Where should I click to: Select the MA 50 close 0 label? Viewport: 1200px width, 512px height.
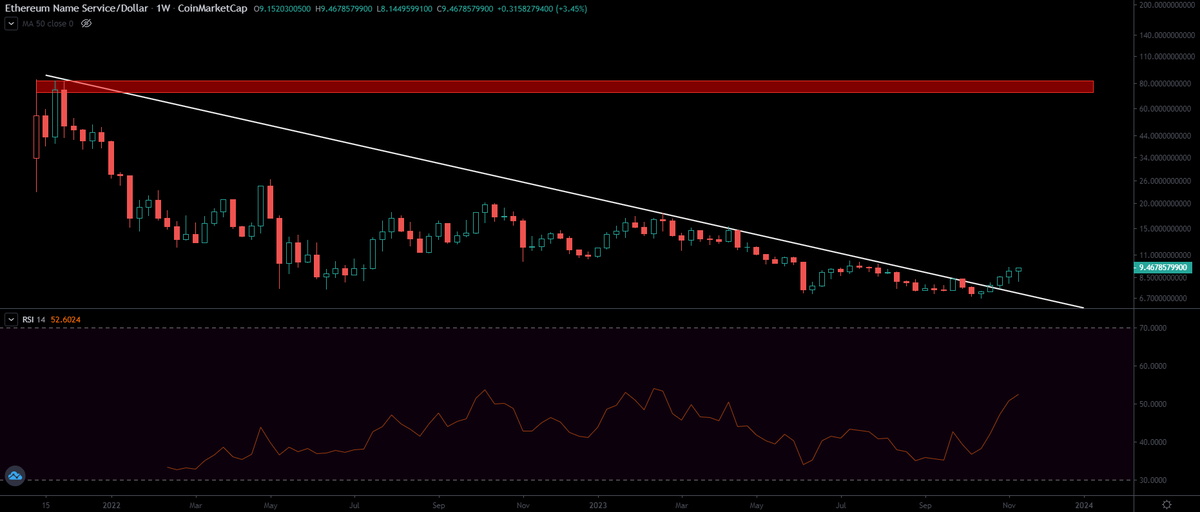pos(48,22)
